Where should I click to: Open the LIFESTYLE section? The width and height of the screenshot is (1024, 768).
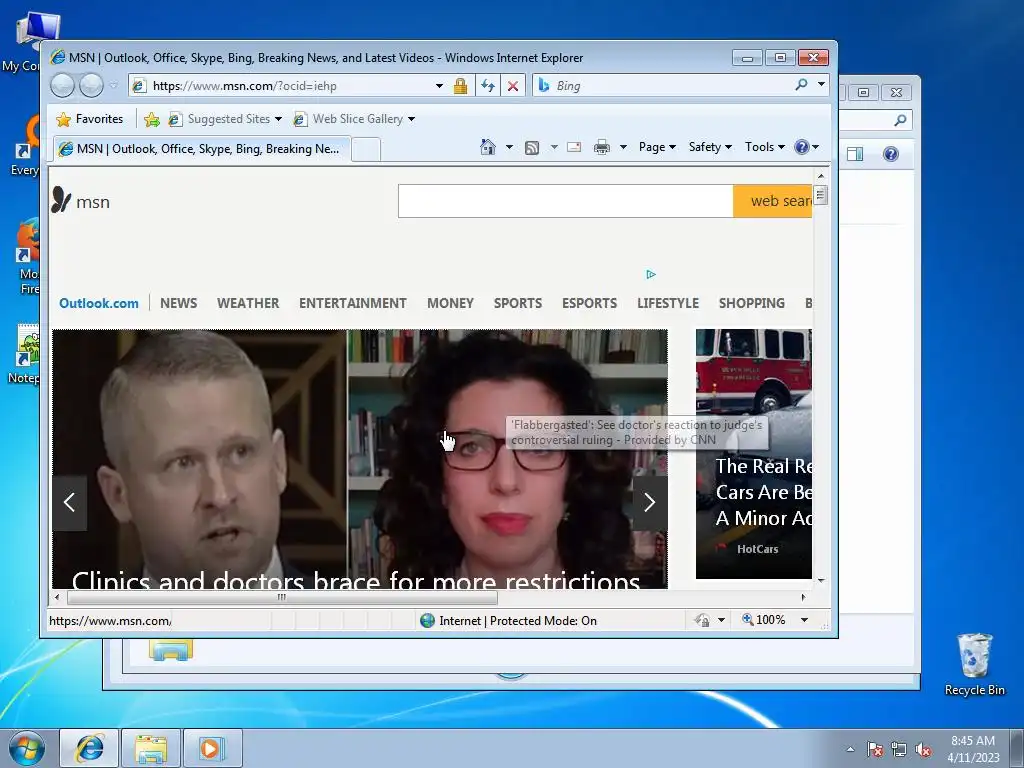click(x=668, y=303)
